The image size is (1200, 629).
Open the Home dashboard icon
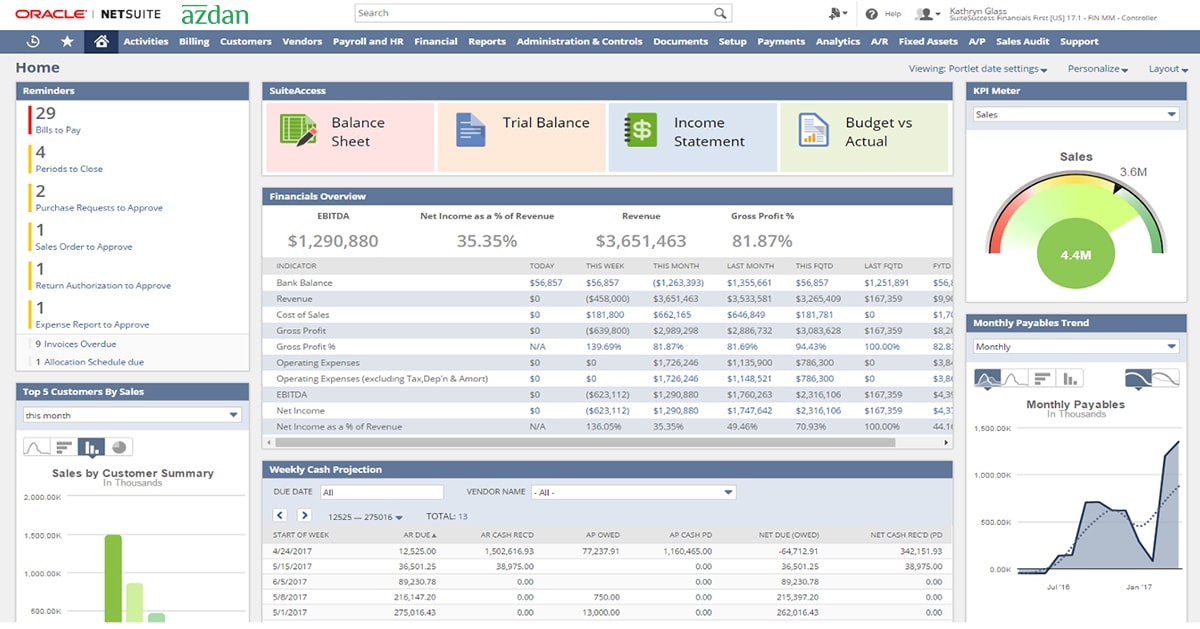pyautogui.click(x=101, y=42)
